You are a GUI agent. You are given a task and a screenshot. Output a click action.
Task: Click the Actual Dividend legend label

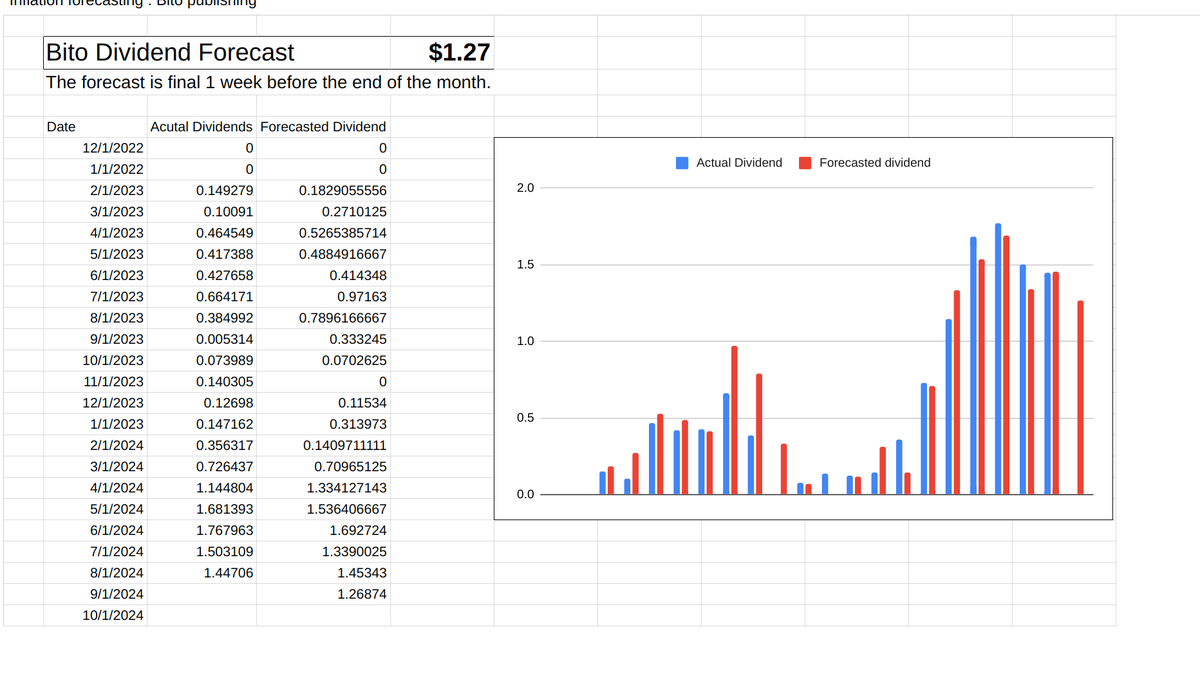739,163
